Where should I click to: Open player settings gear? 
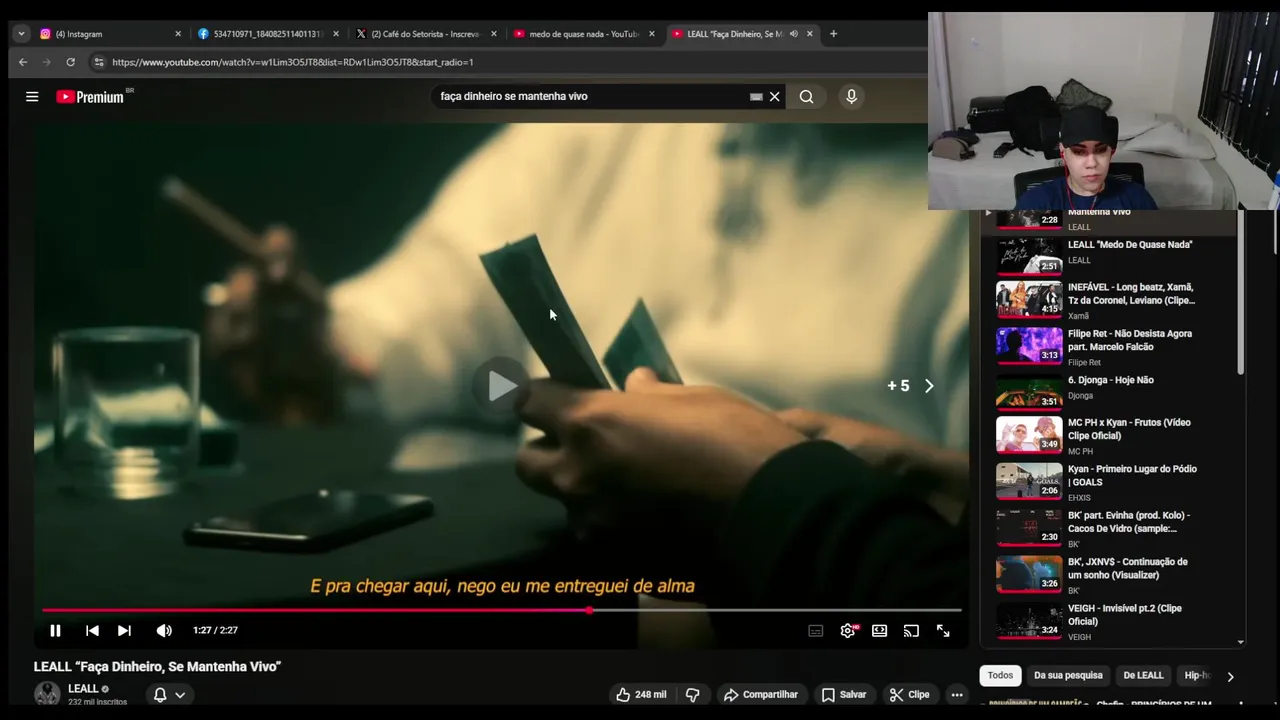click(x=848, y=631)
